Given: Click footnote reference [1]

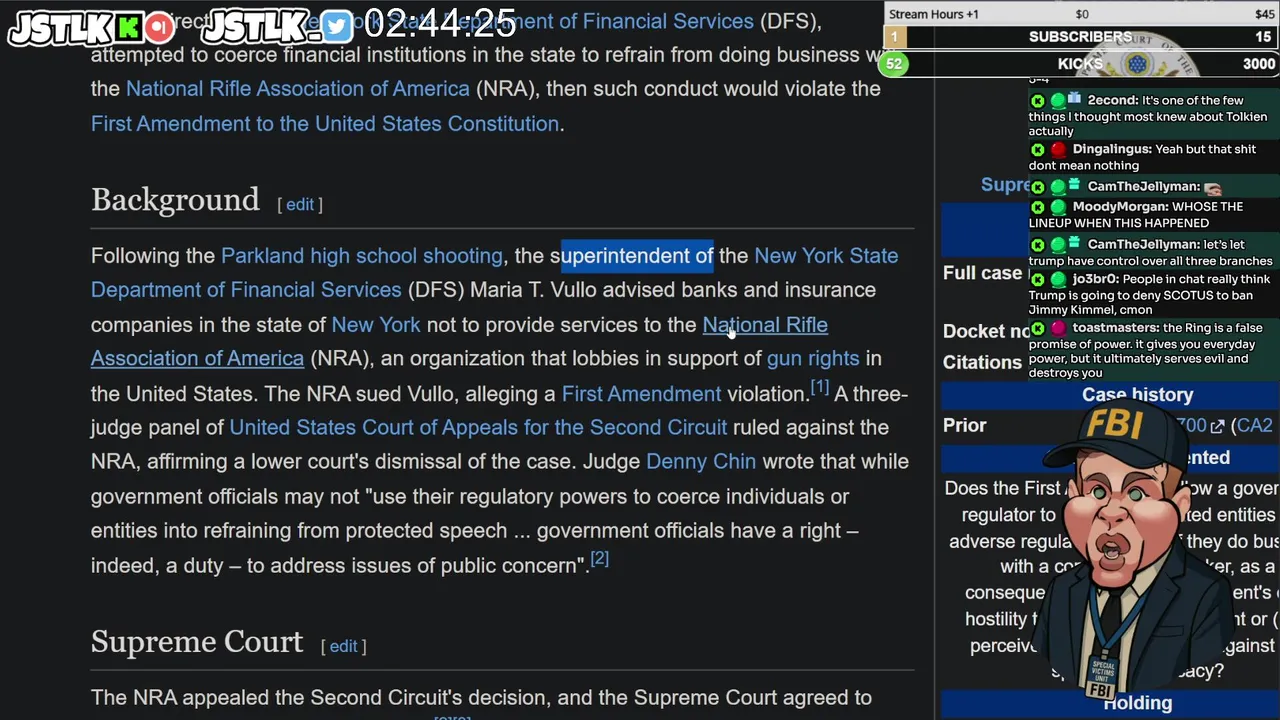Looking at the screenshot, I should pos(820,387).
